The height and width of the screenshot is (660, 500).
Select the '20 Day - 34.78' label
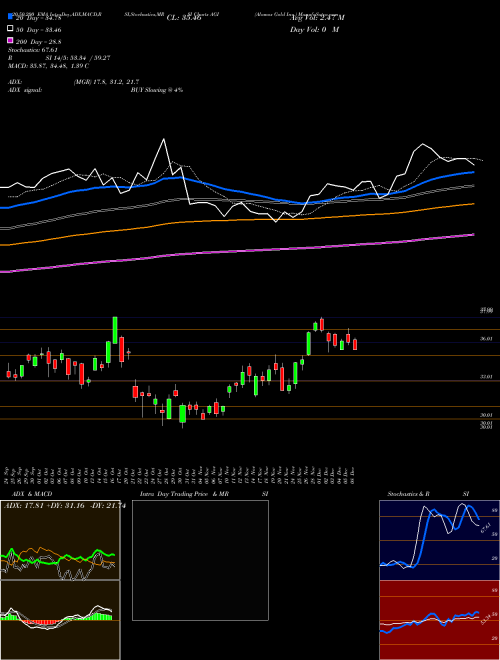coord(37,18)
